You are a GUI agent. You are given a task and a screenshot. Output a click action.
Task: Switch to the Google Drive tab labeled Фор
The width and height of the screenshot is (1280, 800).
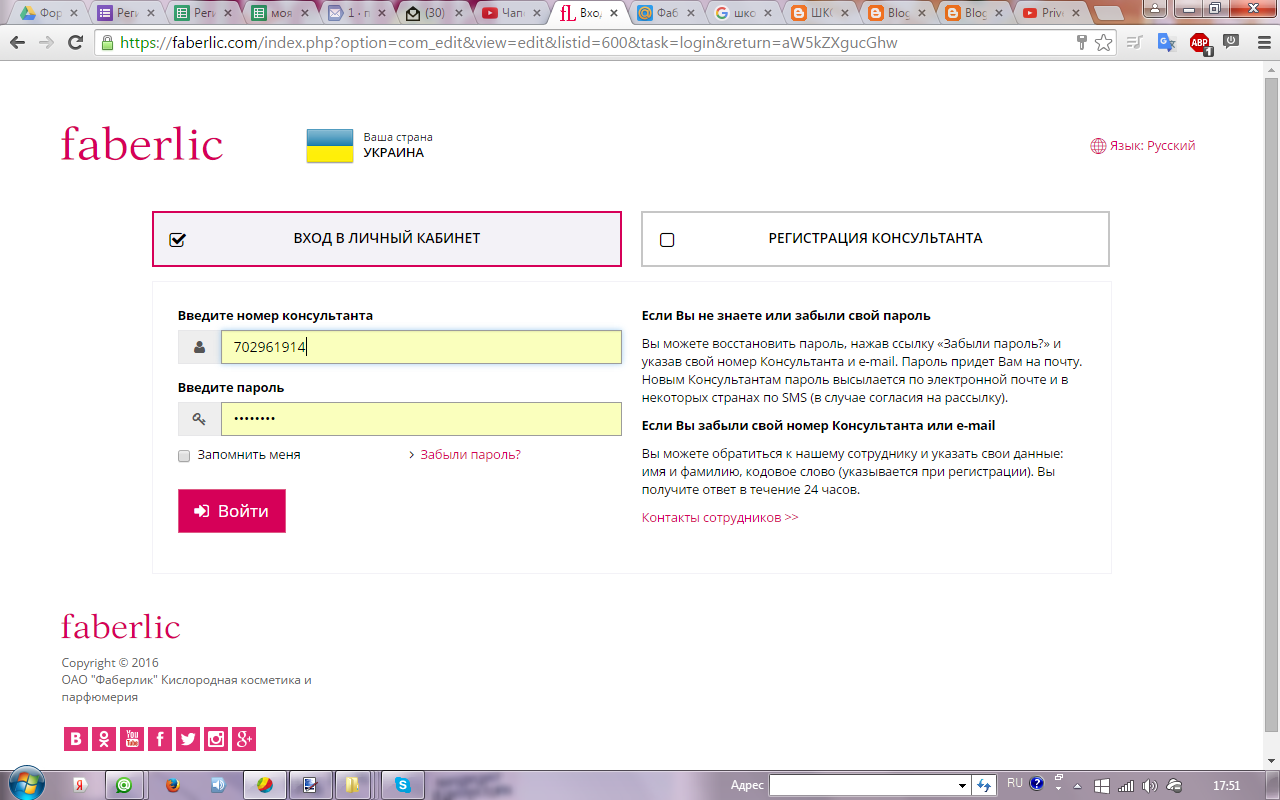click(x=49, y=13)
